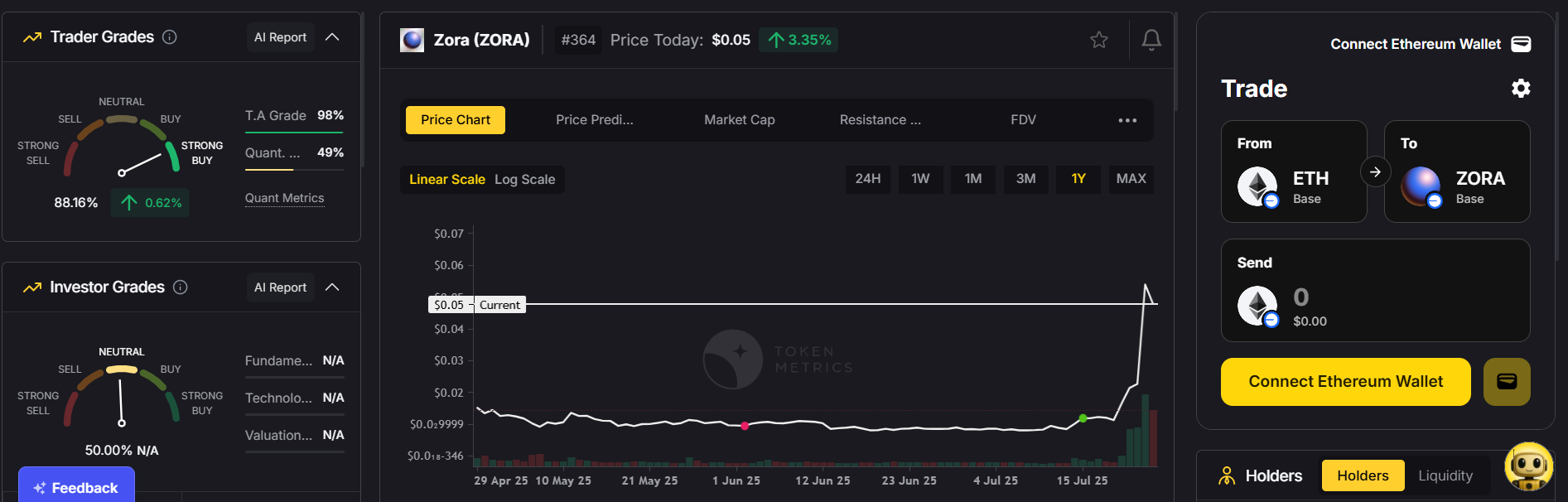This screenshot has width=1568, height=502.
Task: Open the Market Cap tab
Action: pos(740,120)
